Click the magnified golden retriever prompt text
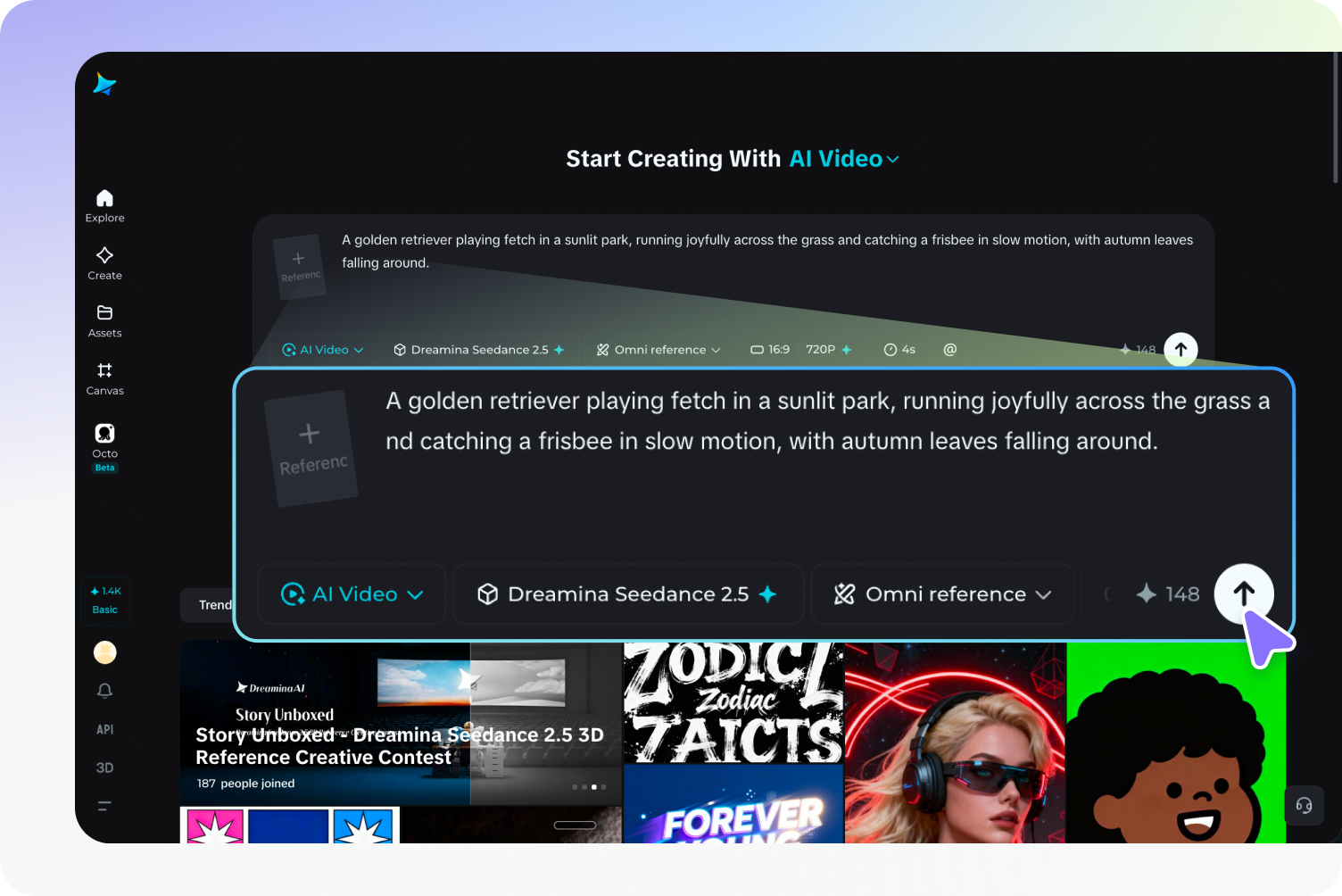The image size is (1342, 896). (x=828, y=421)
